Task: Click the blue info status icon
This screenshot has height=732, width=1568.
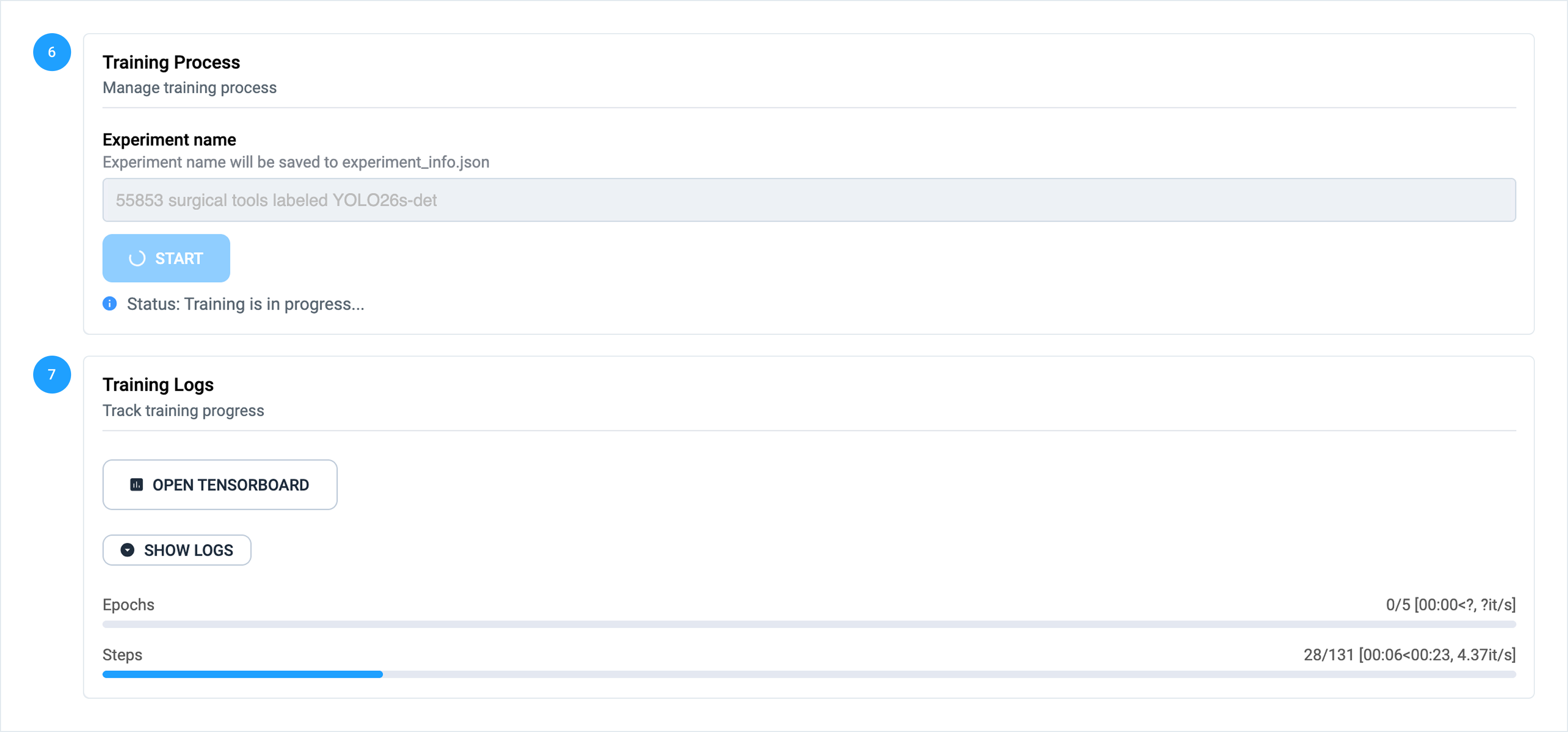Action: 109,304
